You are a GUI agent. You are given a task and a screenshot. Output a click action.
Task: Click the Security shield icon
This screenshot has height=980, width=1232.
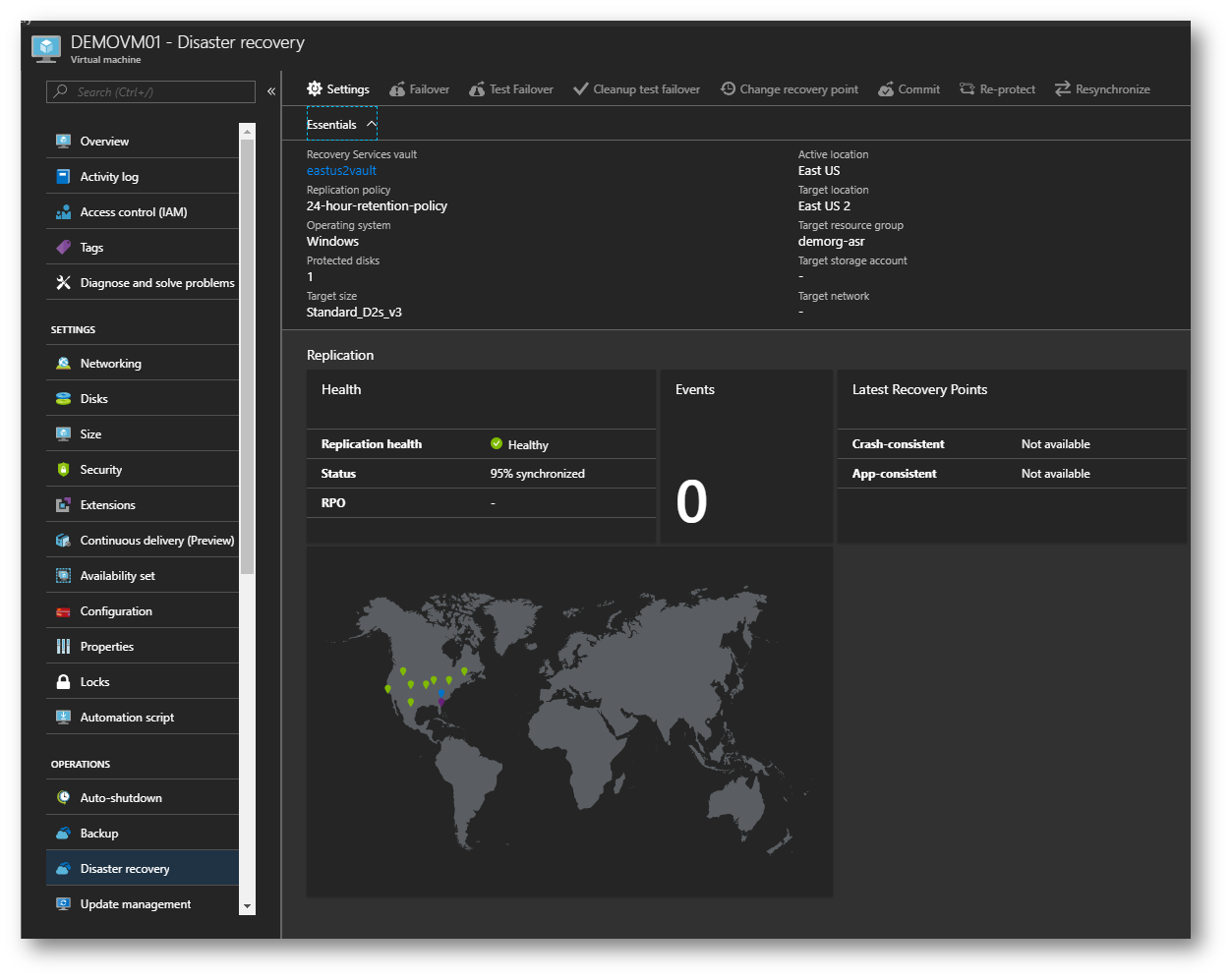click(x=63, y=469)
